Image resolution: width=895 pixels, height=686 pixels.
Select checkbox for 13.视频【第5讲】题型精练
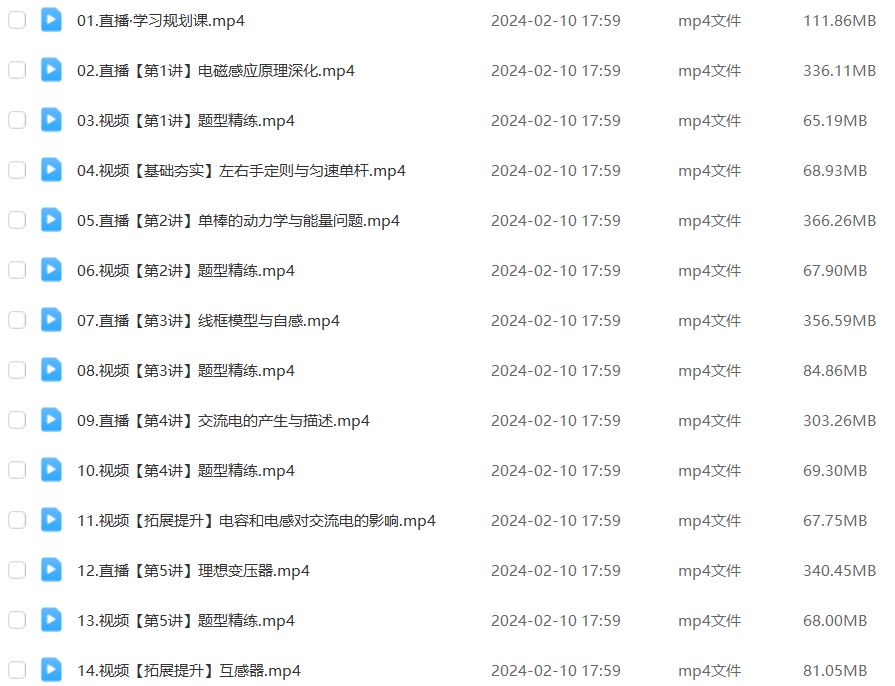tap(17, 620)
